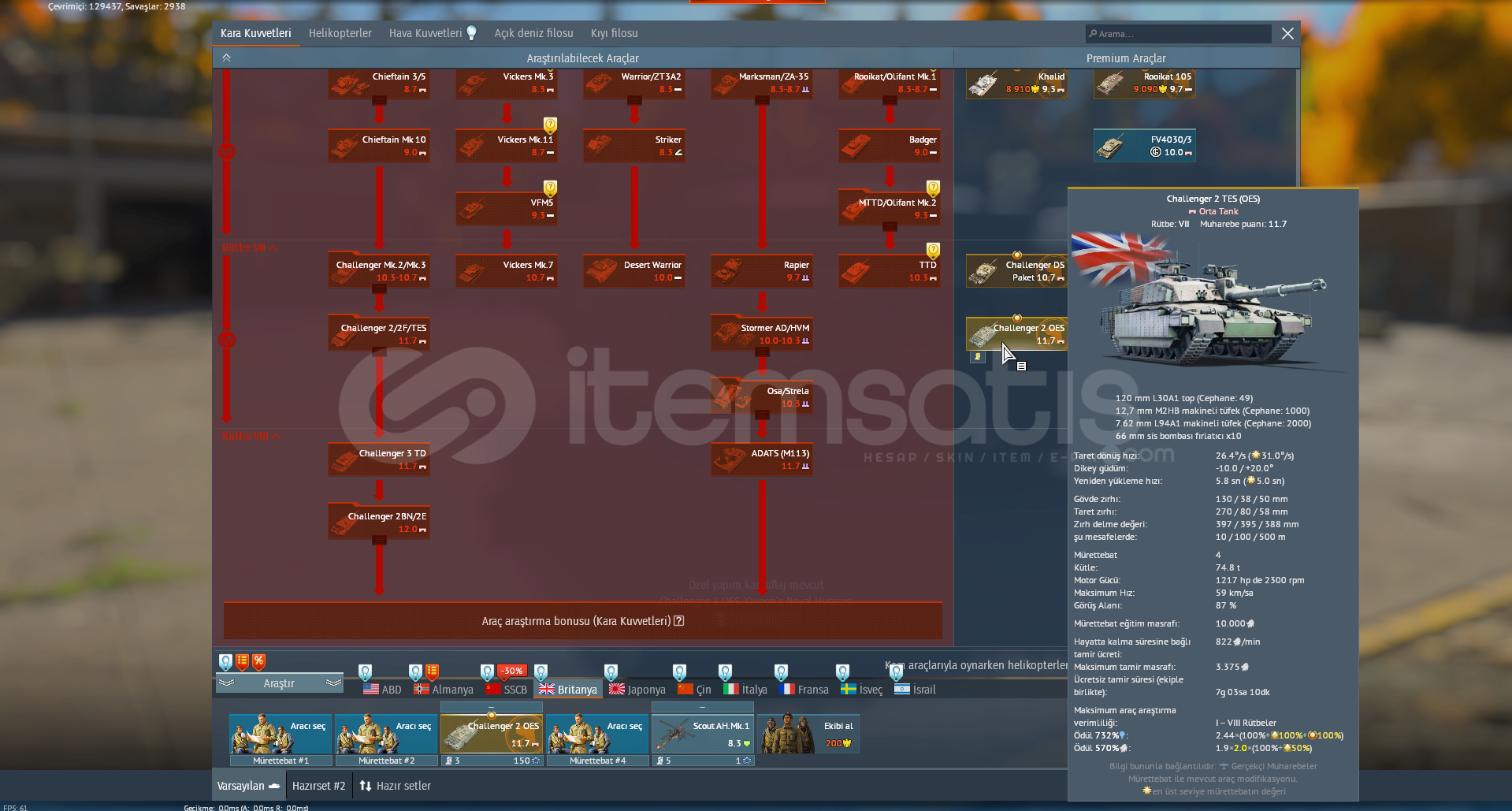Click the red percent discount icon

click(x=258, y=662)
